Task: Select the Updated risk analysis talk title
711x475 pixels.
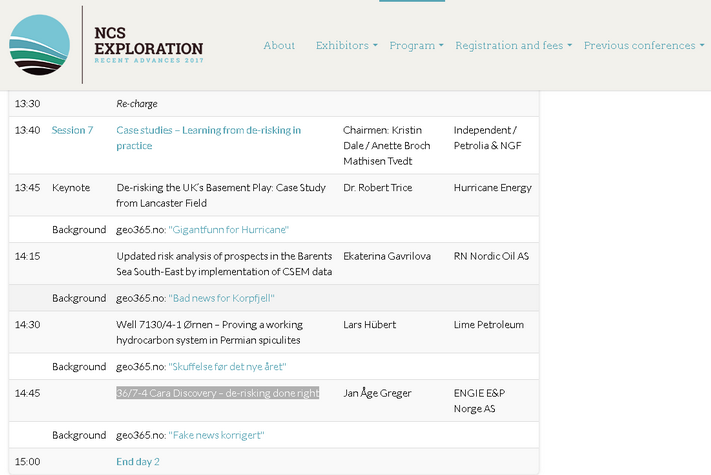Action: 224,264
